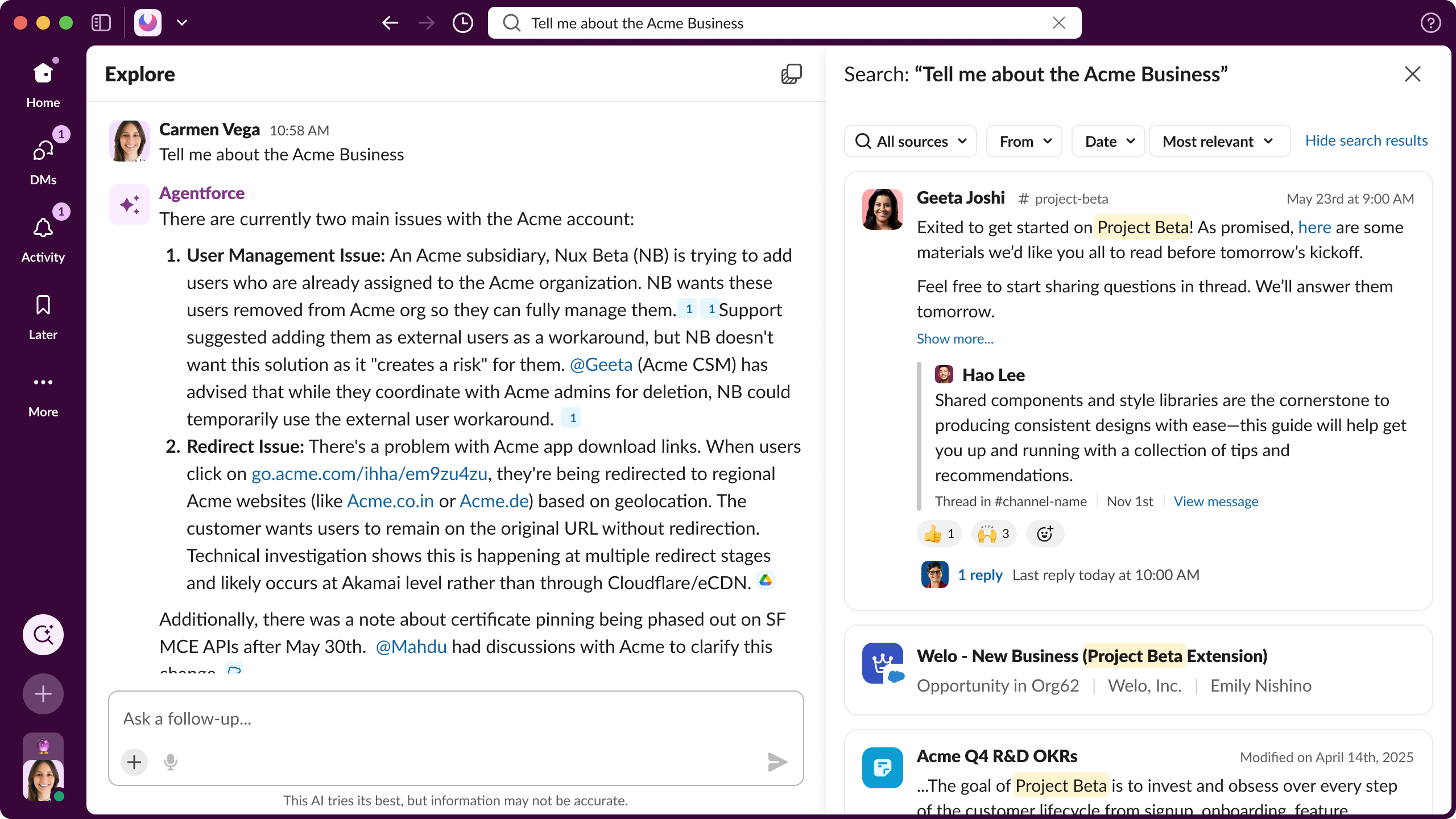Open the history clock icon
This screenshot has width=1456, height=819.
(463, 23)
